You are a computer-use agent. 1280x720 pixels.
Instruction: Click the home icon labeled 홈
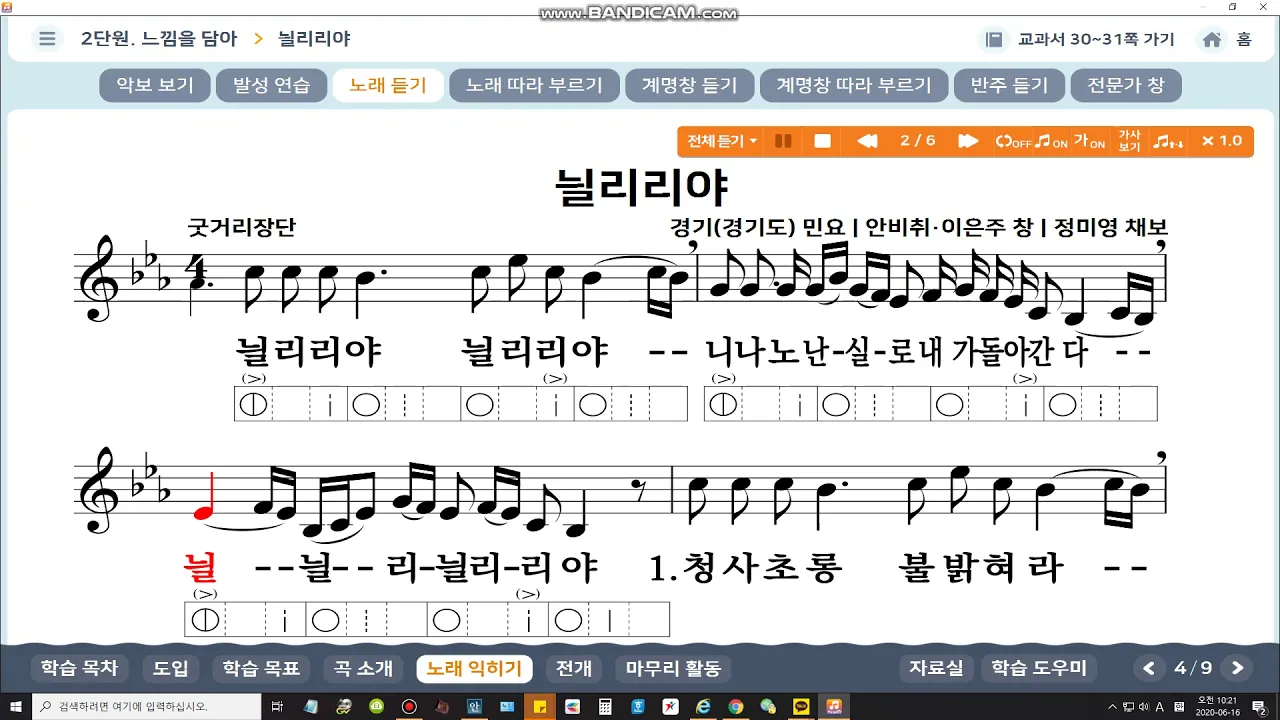pyautogui.click(x=1227, y=39)
